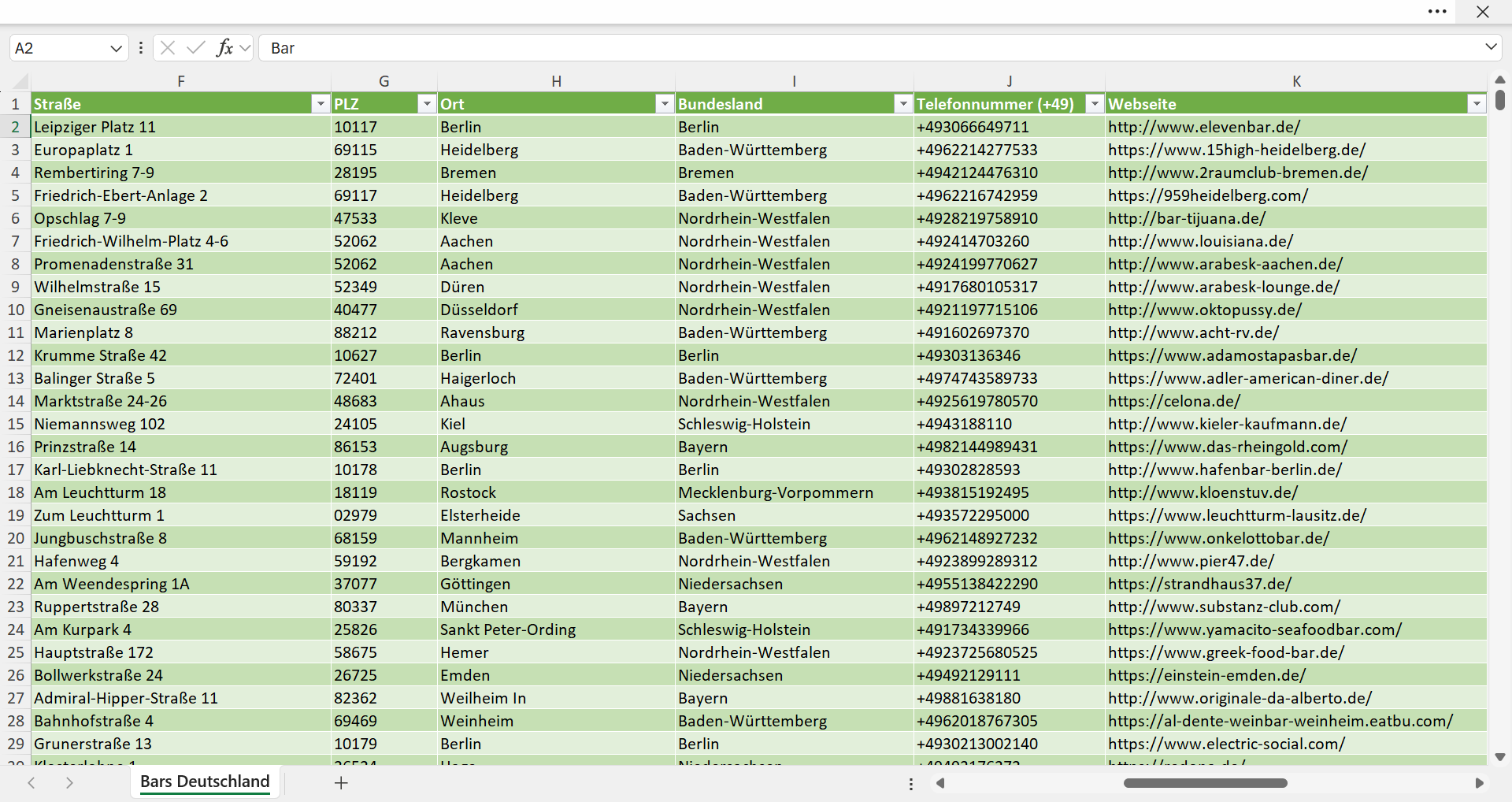Image resolution: width=1512 pixels, height=802 pixels.
Task: Click the Name Box showing A2
Action: pyautogui.click(x=59, y=48)
